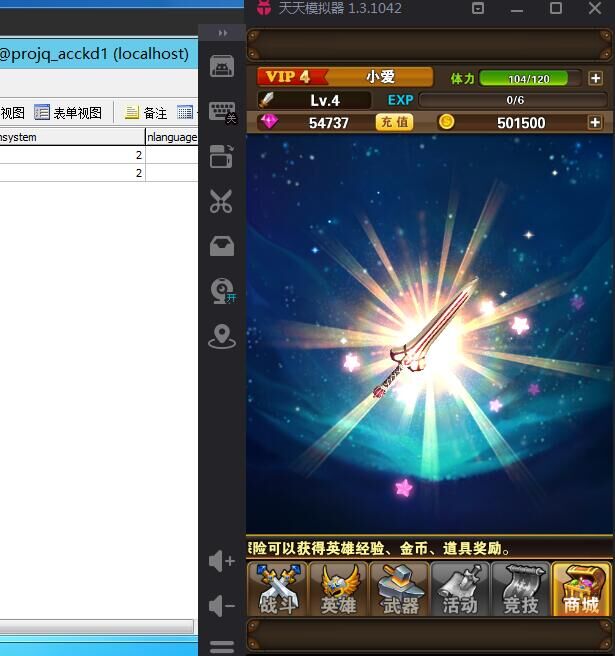
Task: Add gold coins with the plus button
Action: click(595, 122)
